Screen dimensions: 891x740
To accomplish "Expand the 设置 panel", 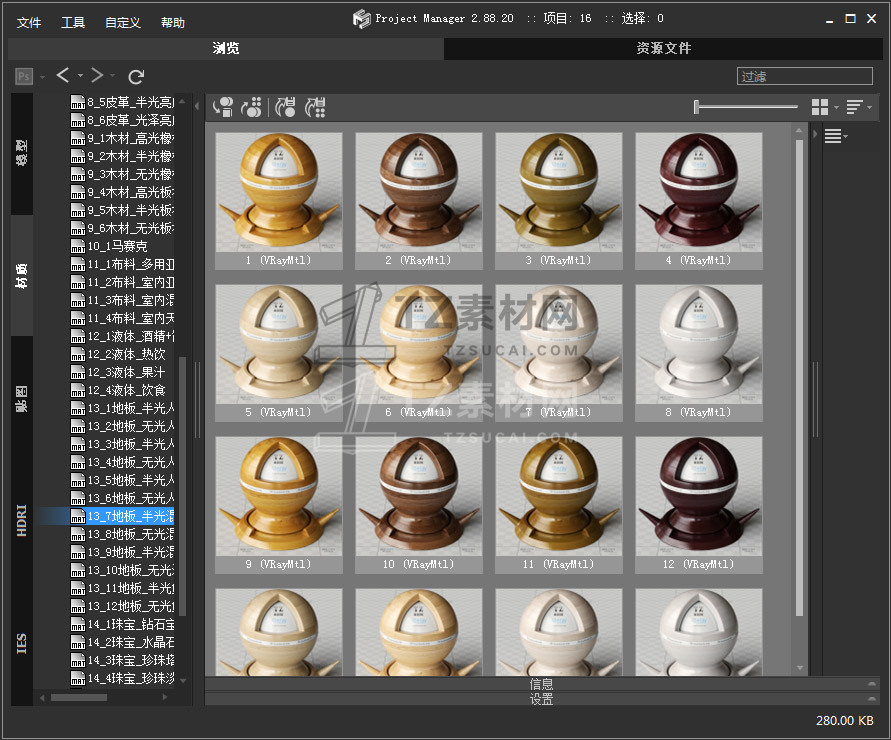I will coord(540,699).
